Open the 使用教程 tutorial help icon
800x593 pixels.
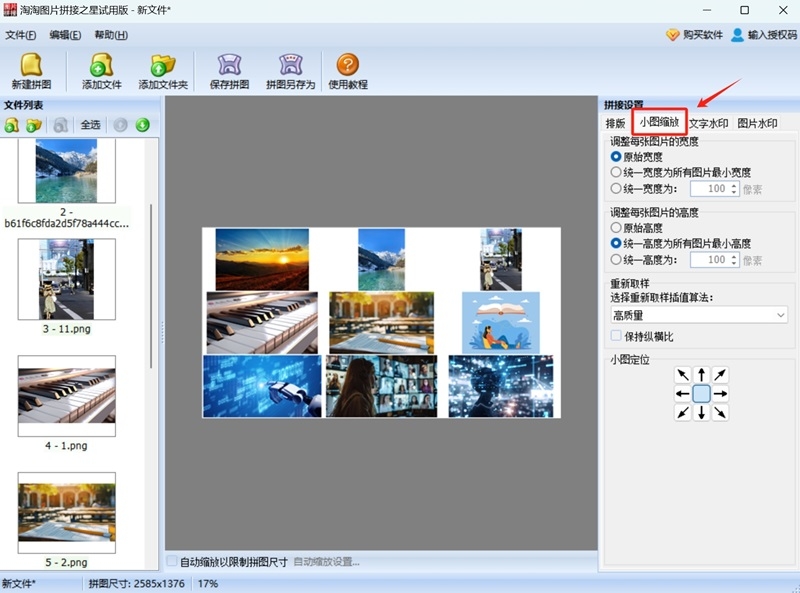pos(347,65)
